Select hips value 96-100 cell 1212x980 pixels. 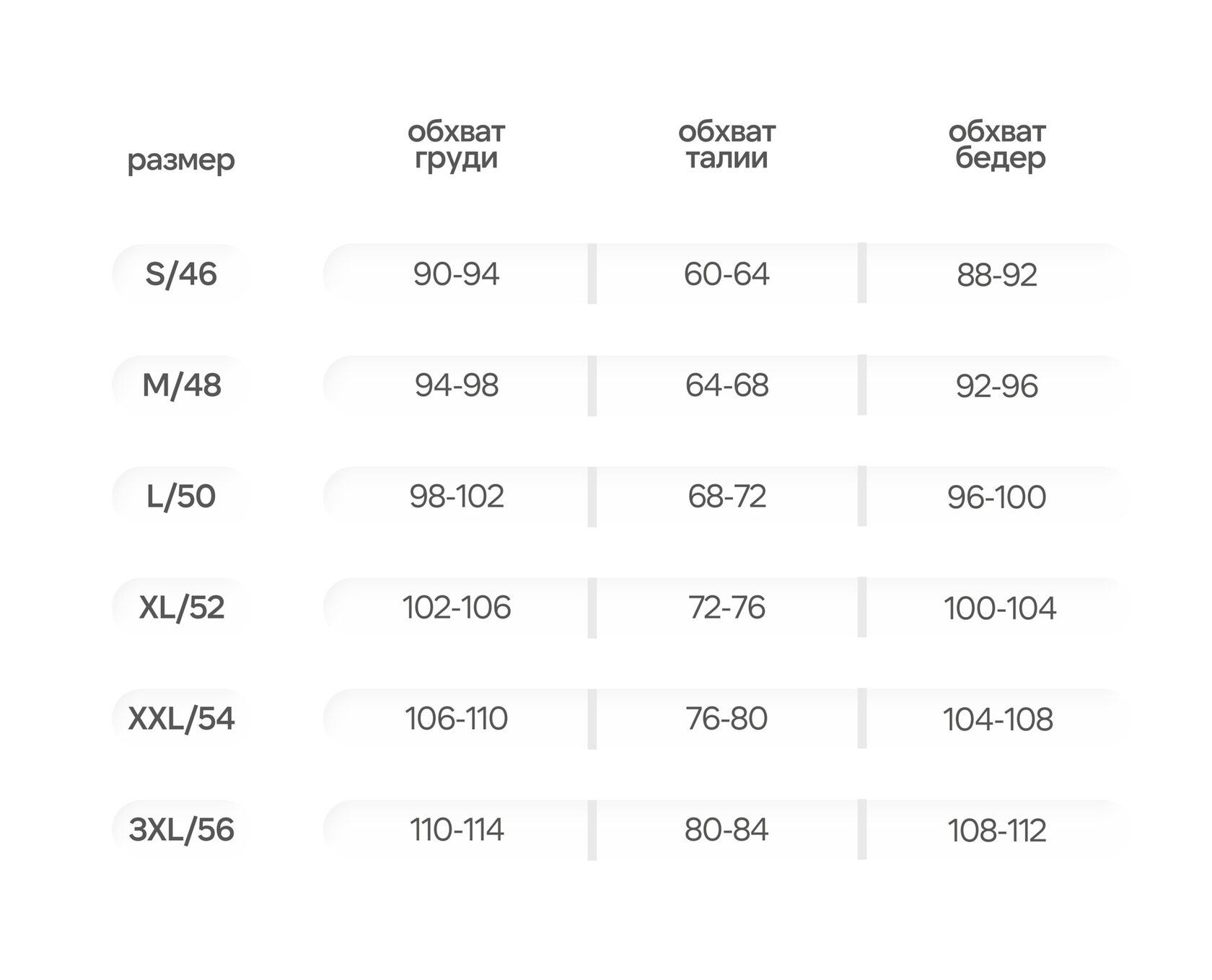997,496
